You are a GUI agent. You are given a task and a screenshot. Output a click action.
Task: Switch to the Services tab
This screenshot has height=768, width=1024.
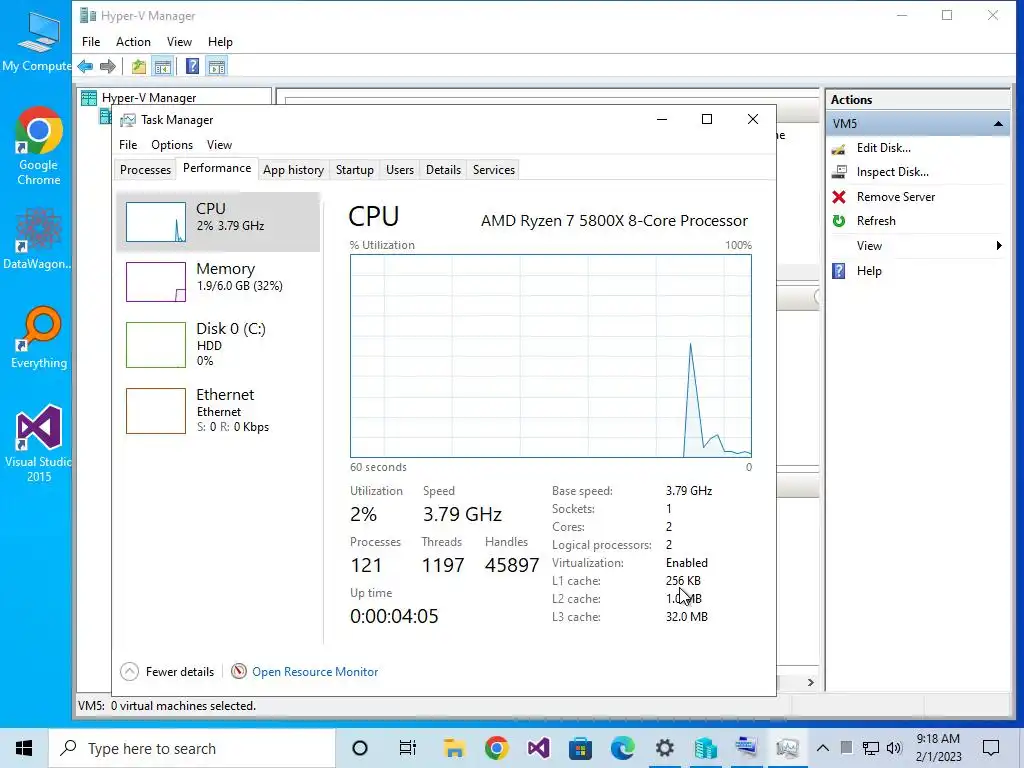click(494, 170)
